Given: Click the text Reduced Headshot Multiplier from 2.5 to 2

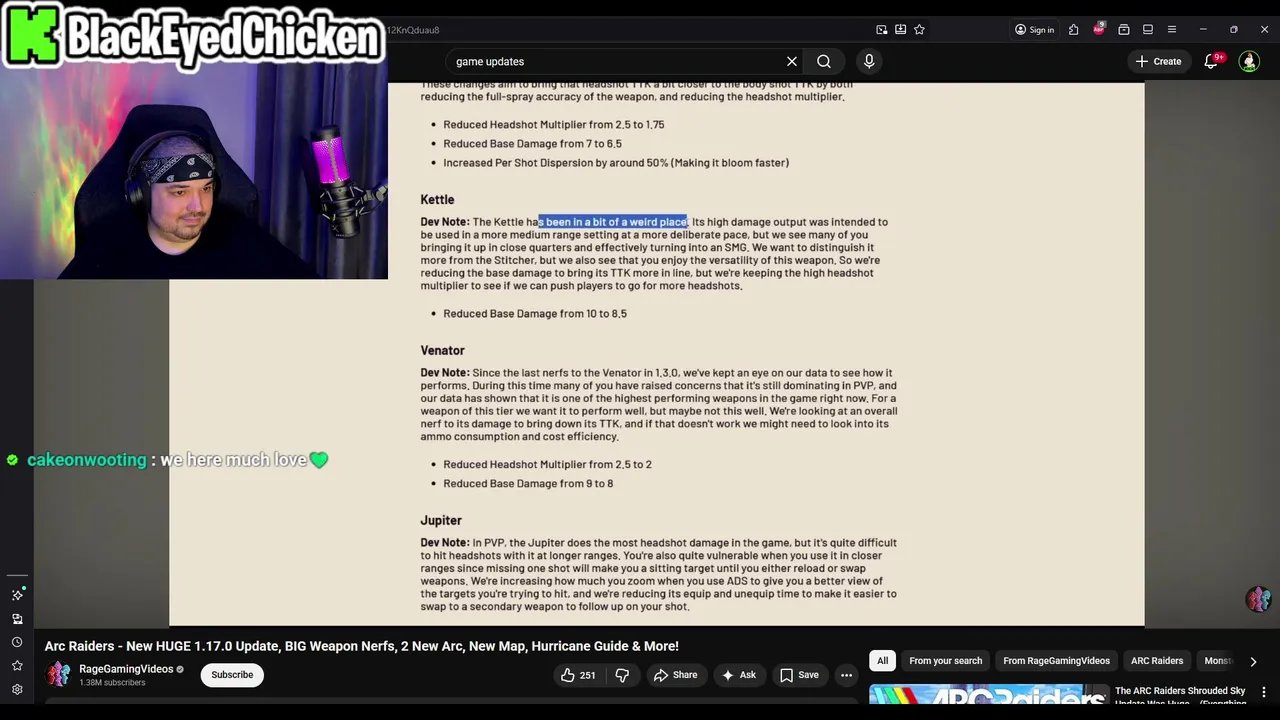Looking at the screenshot, I should pos(547,465).
